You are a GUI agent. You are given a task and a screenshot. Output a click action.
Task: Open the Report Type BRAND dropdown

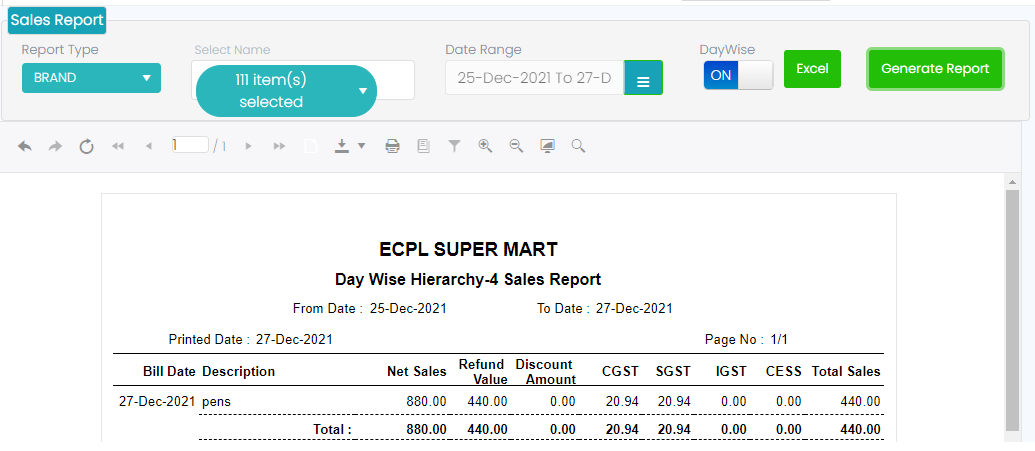(91, 78)
